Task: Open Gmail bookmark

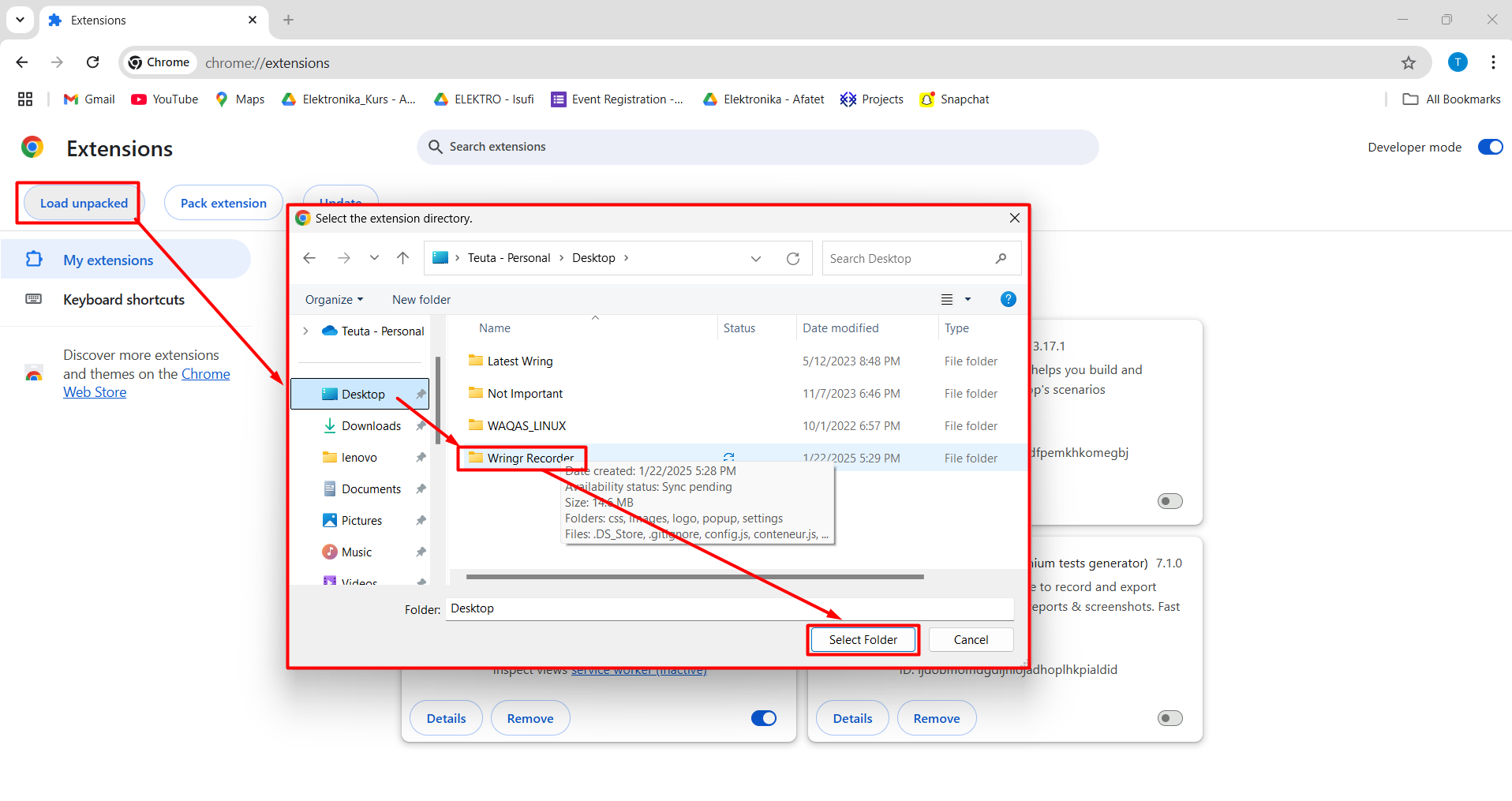Action: coord(89,99)
